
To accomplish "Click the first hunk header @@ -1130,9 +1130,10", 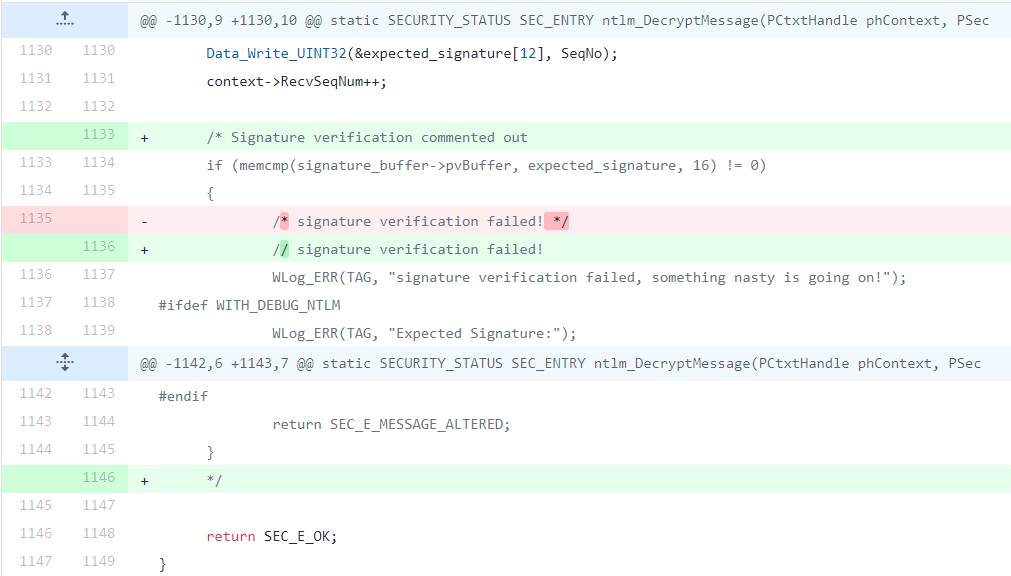I will click(x=564, y=20).
